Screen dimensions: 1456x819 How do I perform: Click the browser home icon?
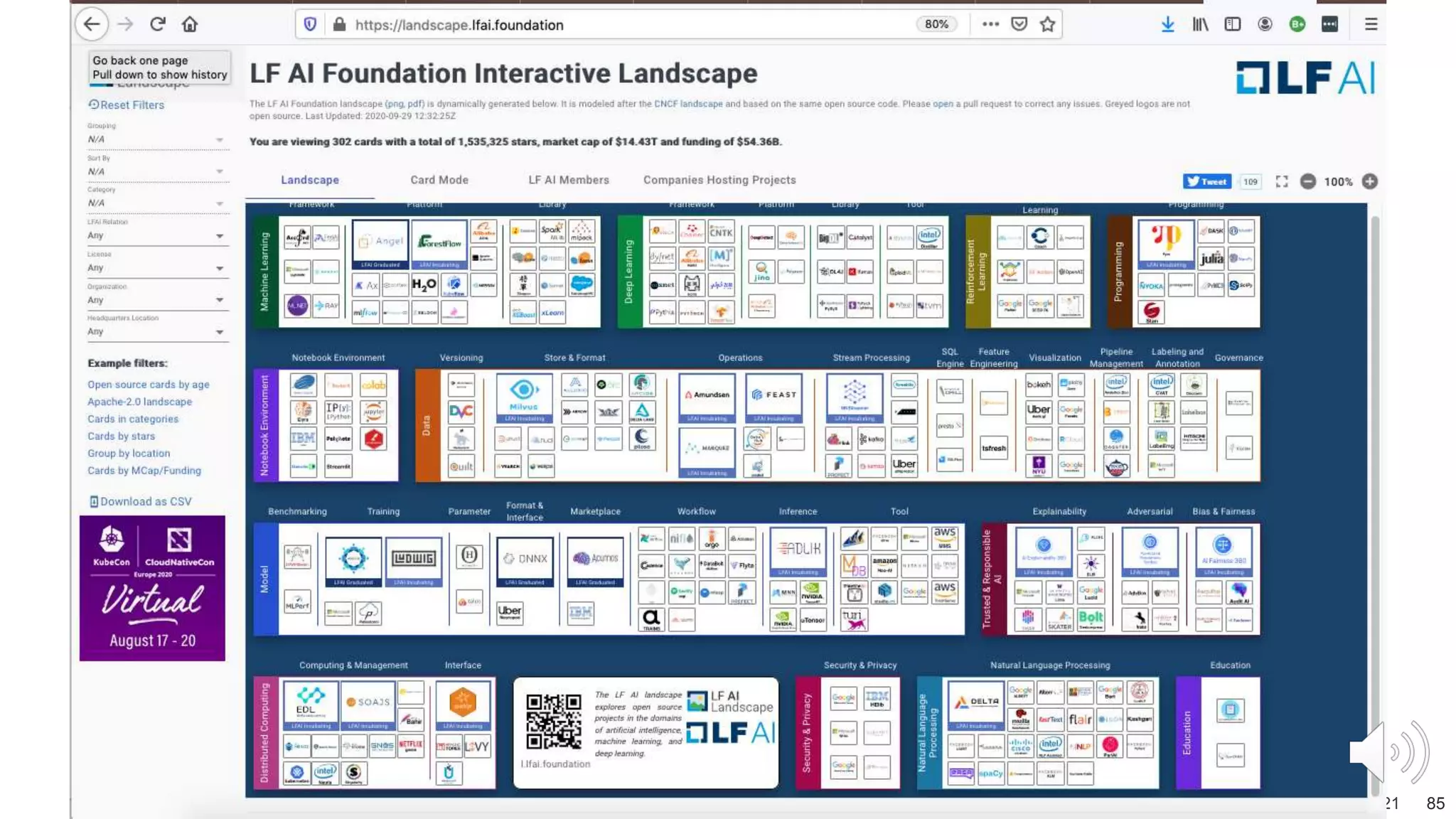pos(190,24)
